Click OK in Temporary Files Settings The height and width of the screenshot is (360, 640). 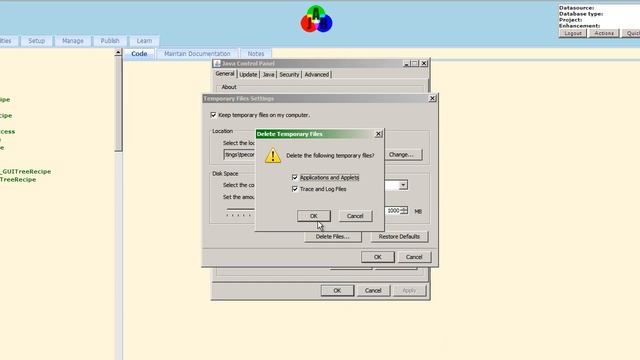click(378, 257)
